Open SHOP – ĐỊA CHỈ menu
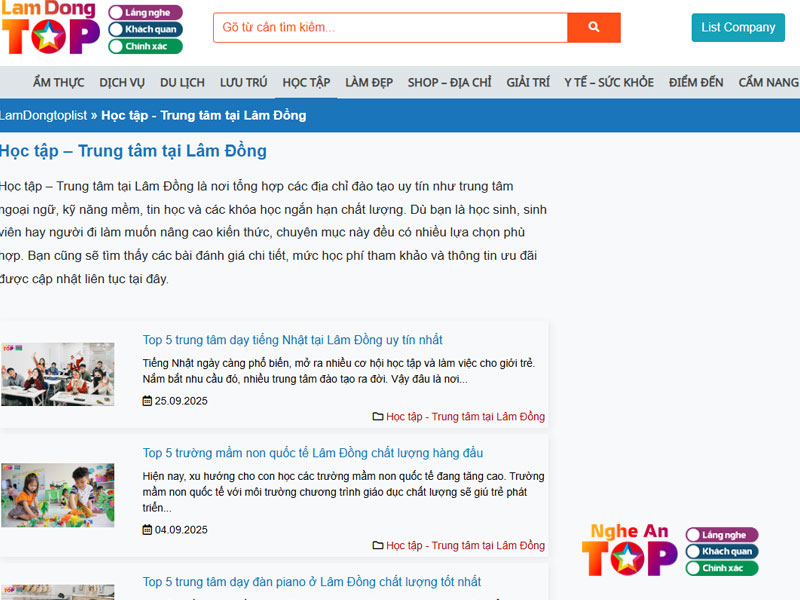 pos(449,82)
